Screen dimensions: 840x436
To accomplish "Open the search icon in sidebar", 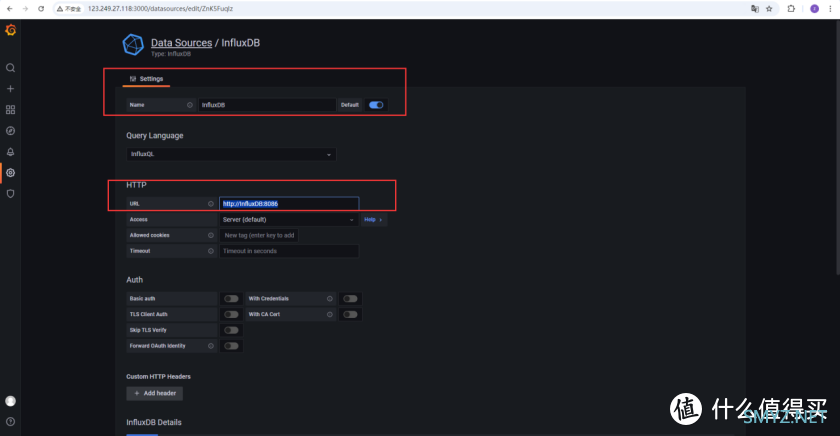I will tap(10, 68).
